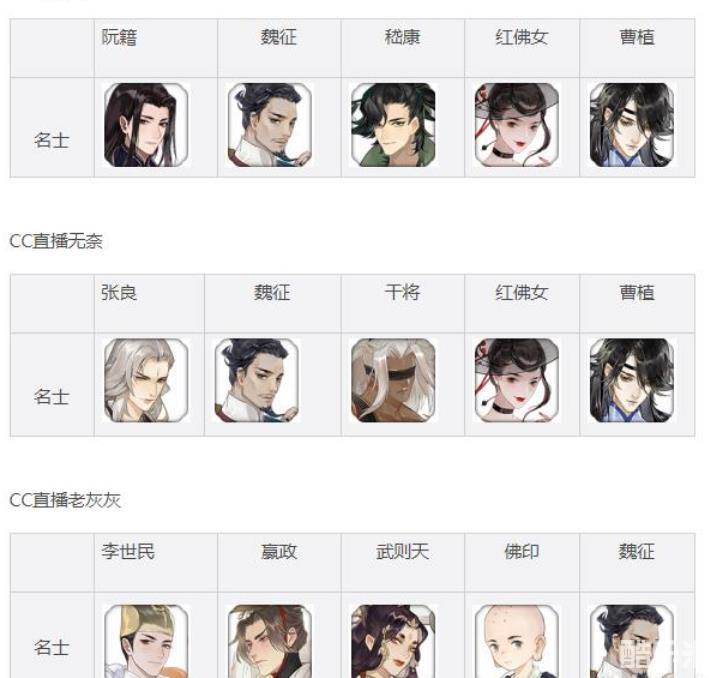The image size is (720, 678).
Task: Click 魏征 portrait in first table
Action: click(270, 125)
